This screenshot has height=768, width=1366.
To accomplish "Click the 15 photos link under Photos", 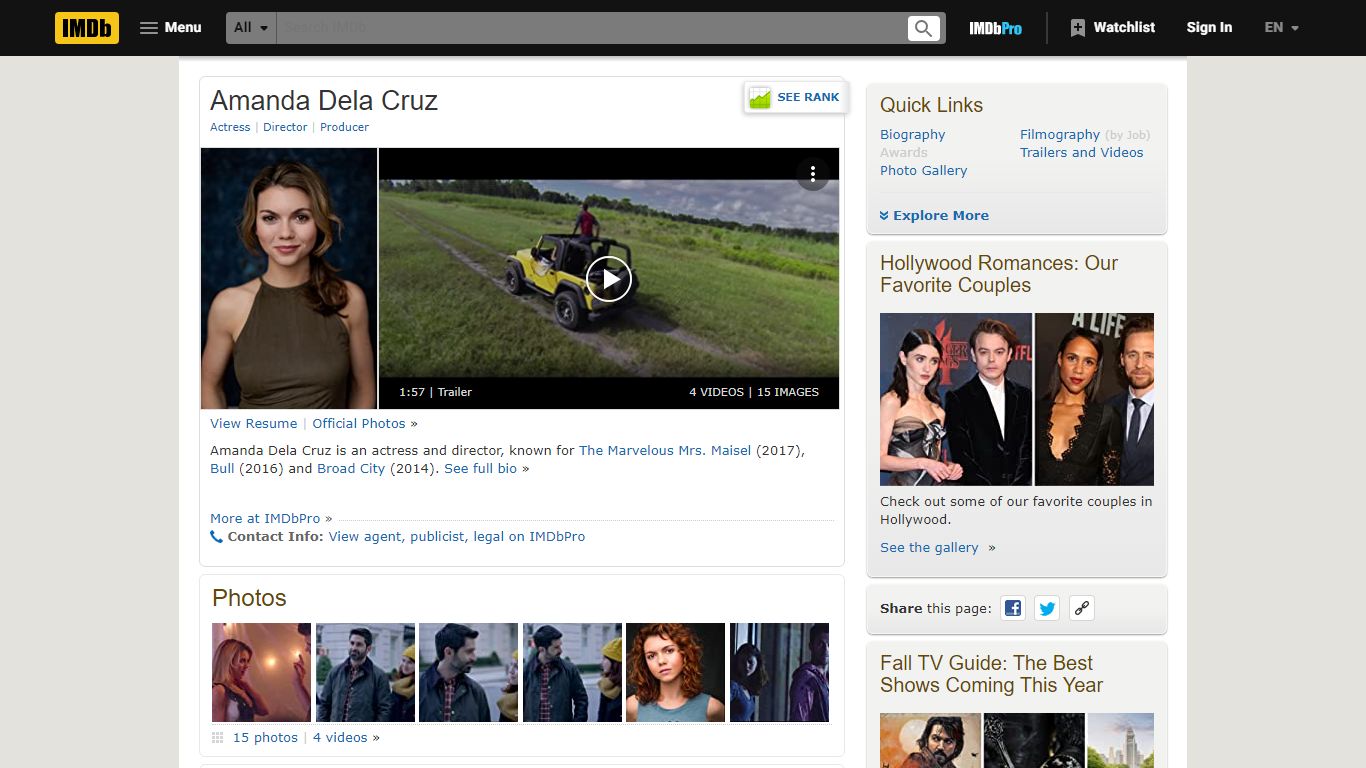I will [265, 738].
